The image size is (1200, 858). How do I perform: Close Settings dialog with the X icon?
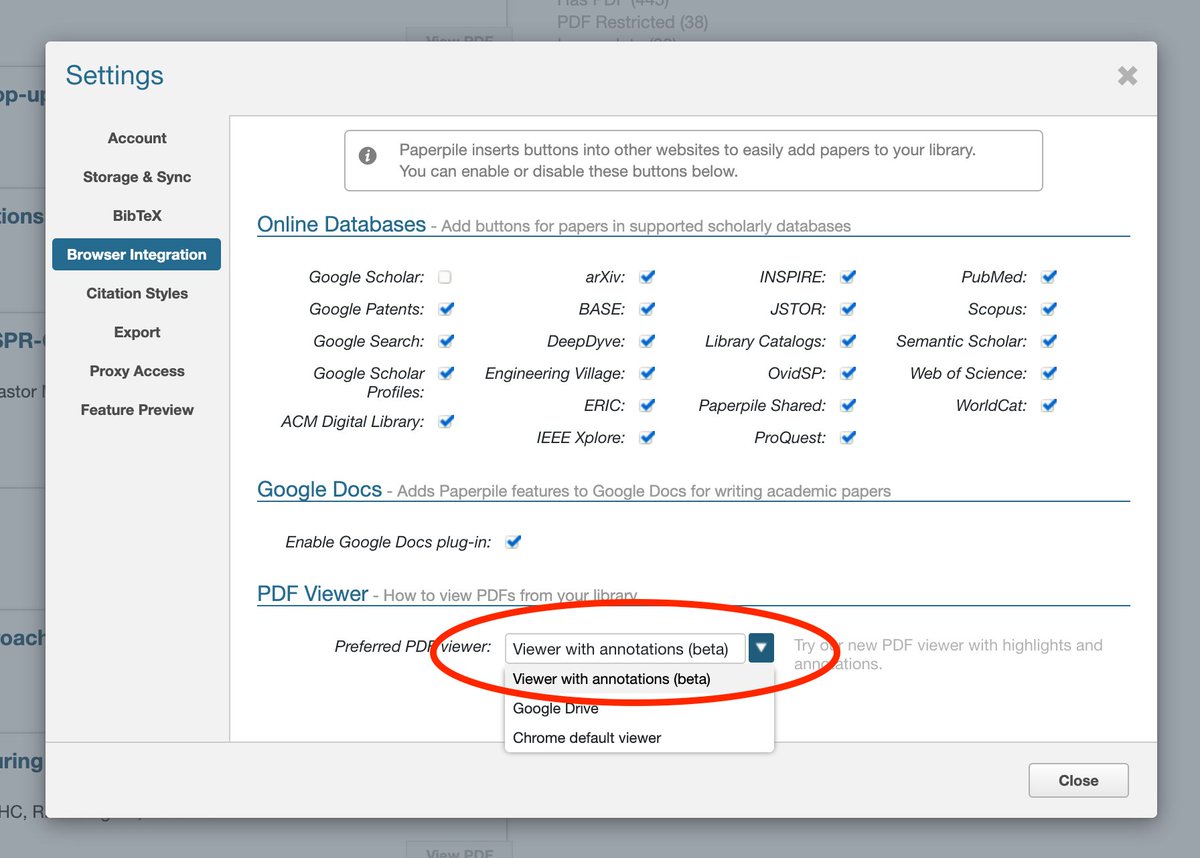[1127, 76]
